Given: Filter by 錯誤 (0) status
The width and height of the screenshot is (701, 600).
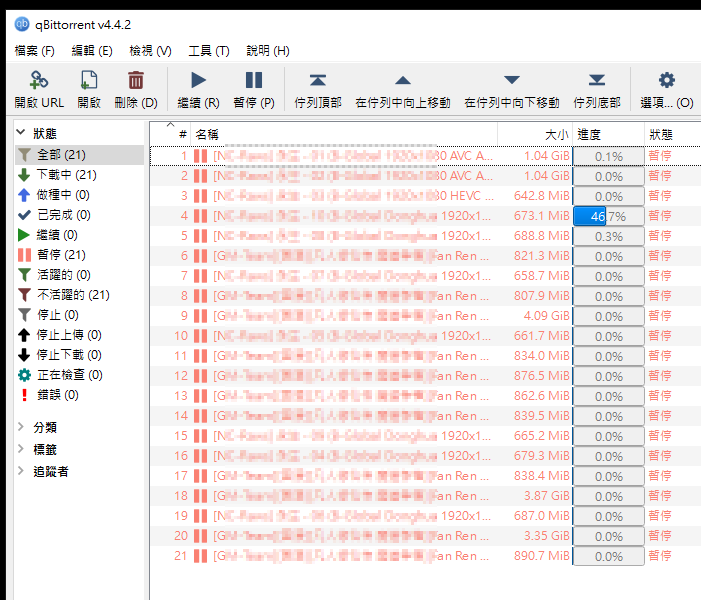Looking at the screenshot, I should click(80, 395).
